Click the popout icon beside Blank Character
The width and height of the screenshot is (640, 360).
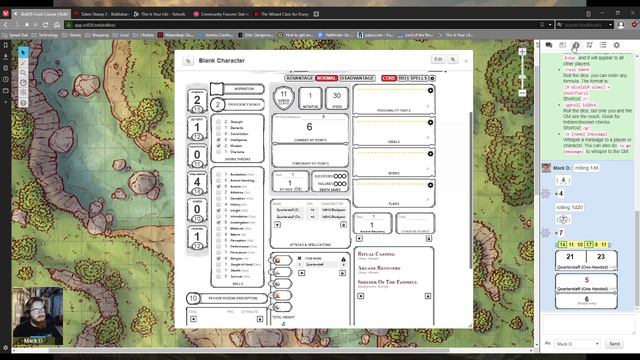tap(188, 61)
